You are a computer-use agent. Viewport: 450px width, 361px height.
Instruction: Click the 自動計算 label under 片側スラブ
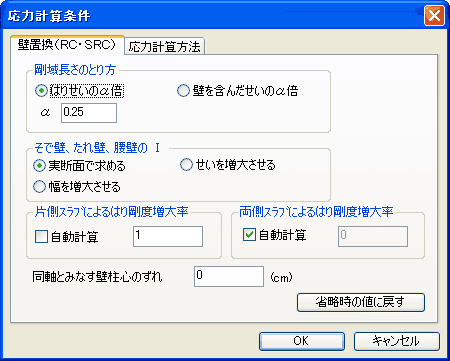[x=75, y=237]
